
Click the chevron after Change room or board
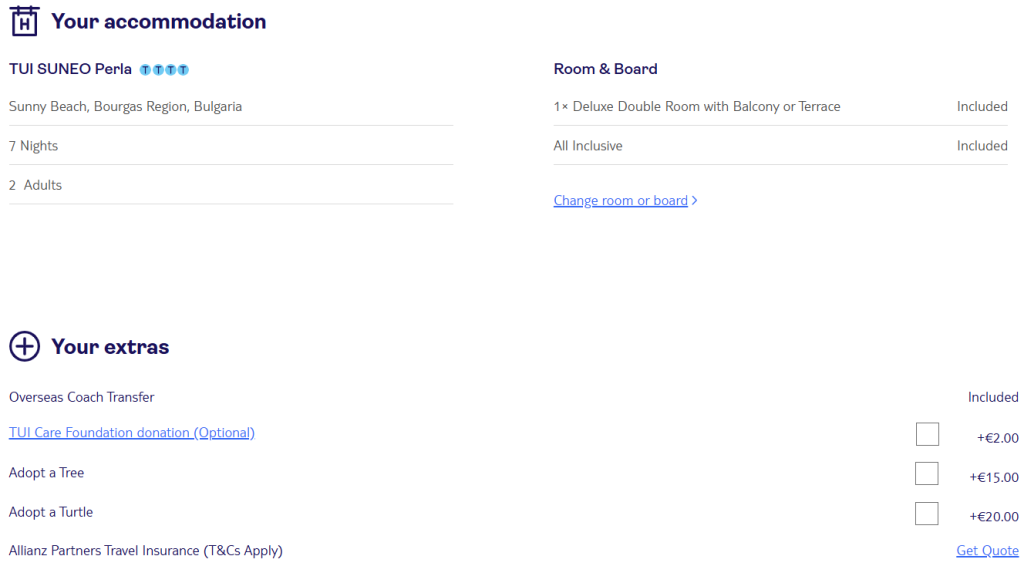pyautogui.click(x=695, y=200)
